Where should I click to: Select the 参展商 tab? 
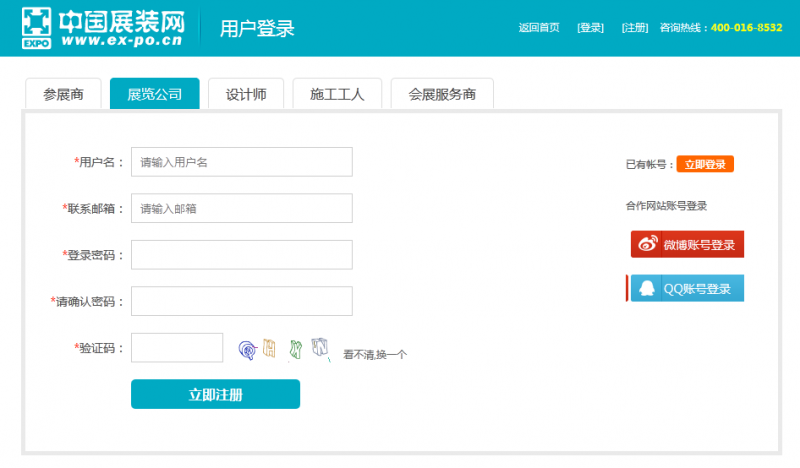[63, 95]
